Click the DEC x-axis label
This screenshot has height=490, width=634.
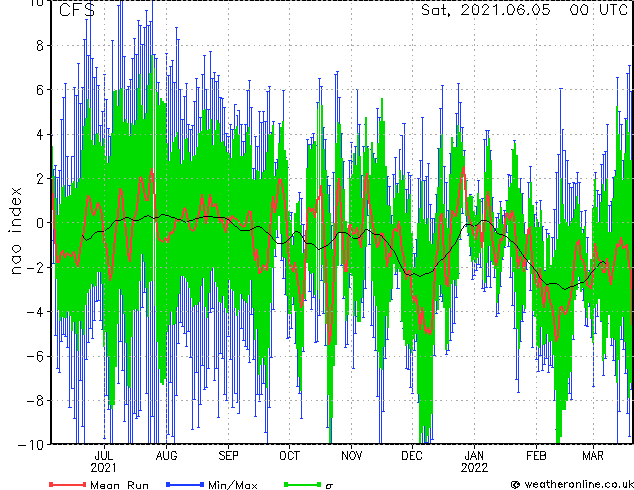pyautogui.click(x=412, y=456)
